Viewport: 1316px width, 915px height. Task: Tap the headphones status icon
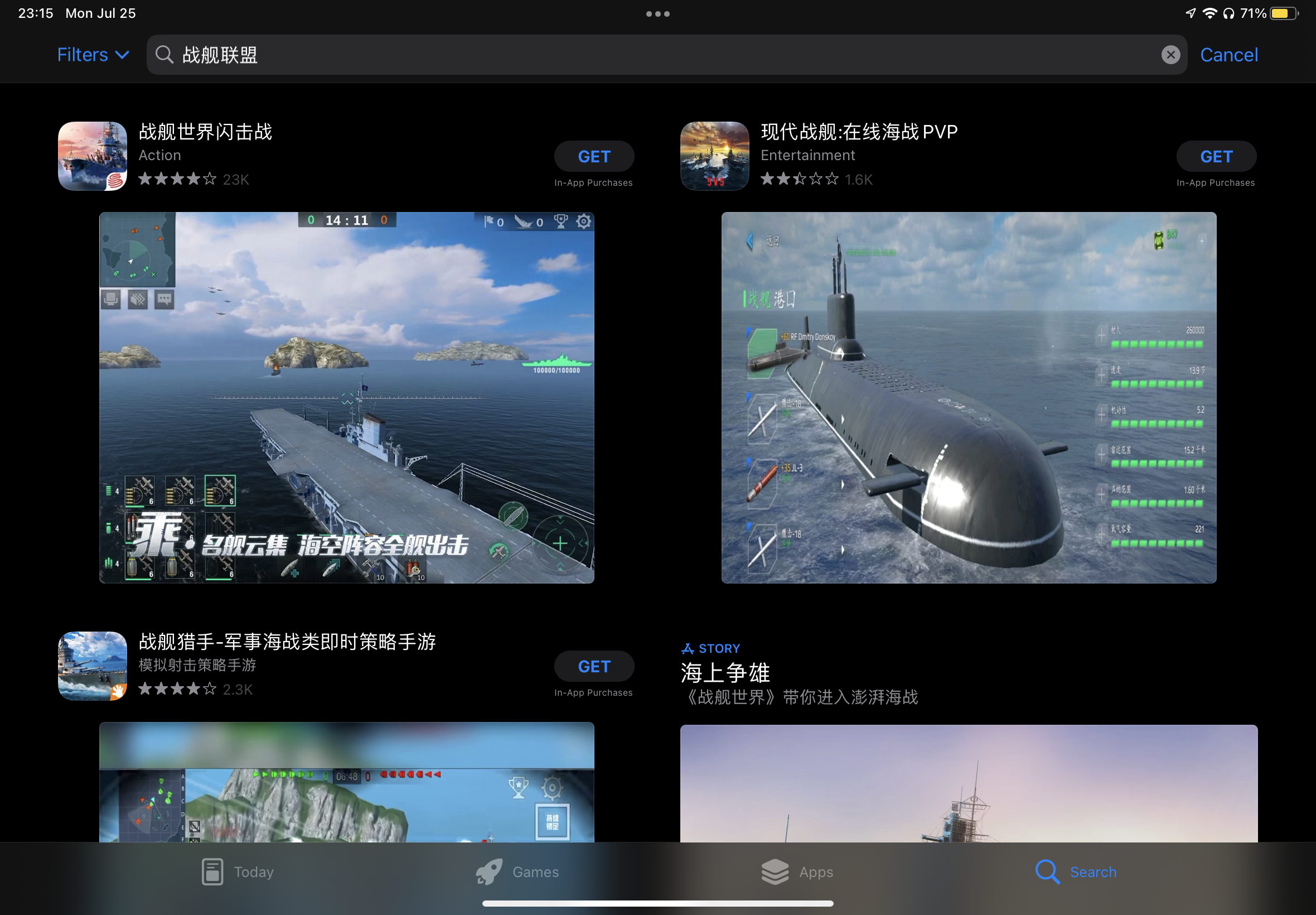point(1228,13)
